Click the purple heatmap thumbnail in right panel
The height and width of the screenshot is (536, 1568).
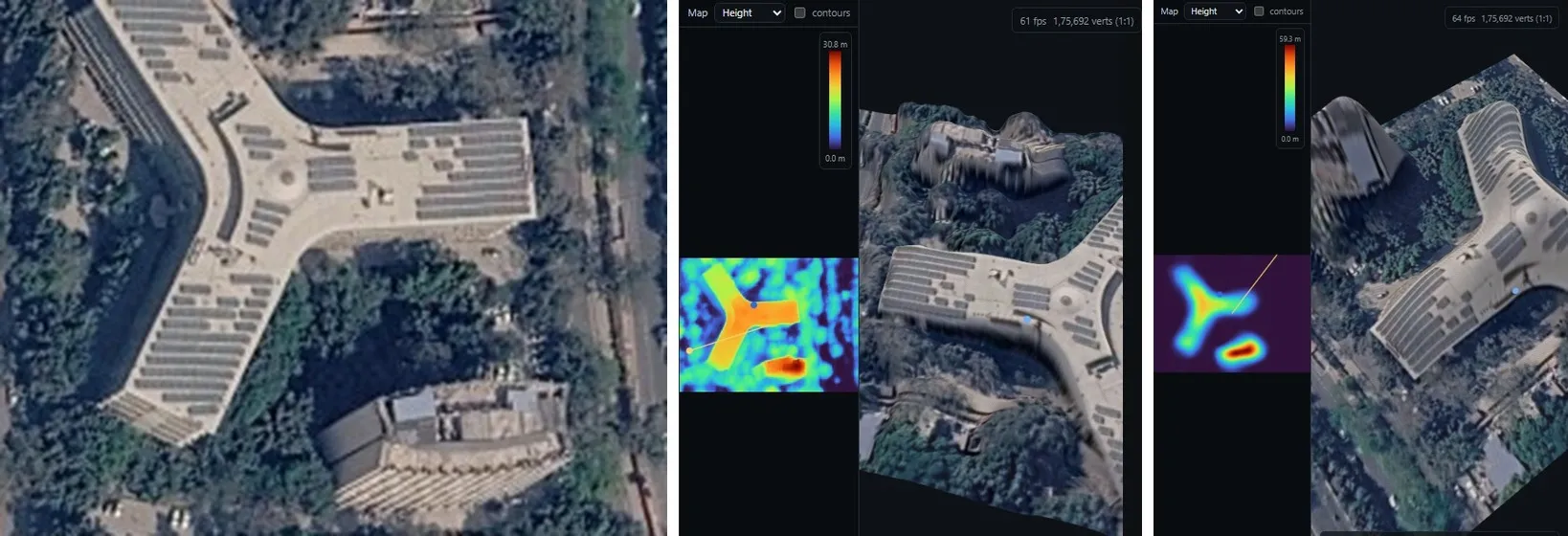click(1231, 313)
